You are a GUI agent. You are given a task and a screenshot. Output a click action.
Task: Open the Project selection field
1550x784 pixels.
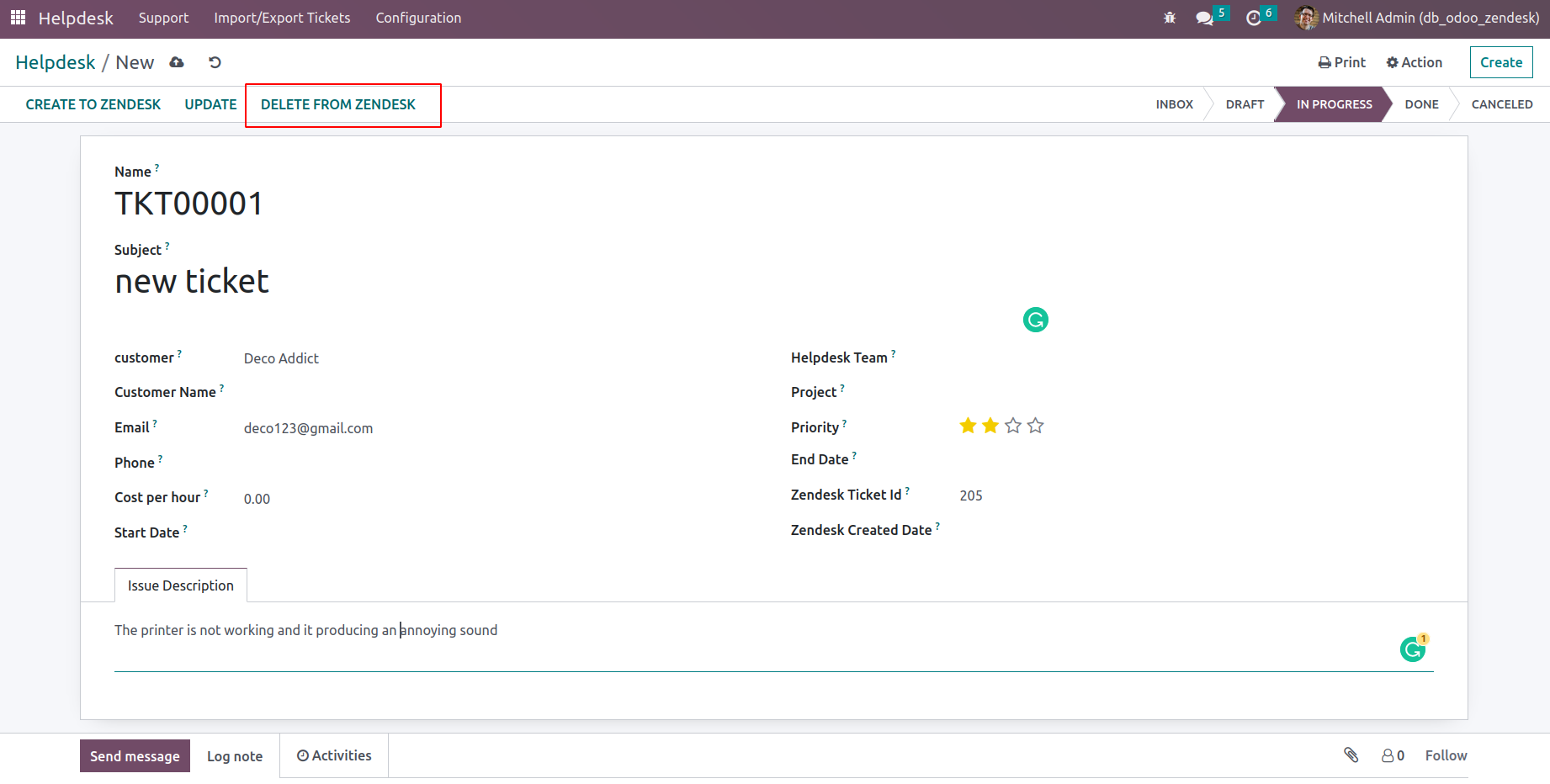[1196, 392]
